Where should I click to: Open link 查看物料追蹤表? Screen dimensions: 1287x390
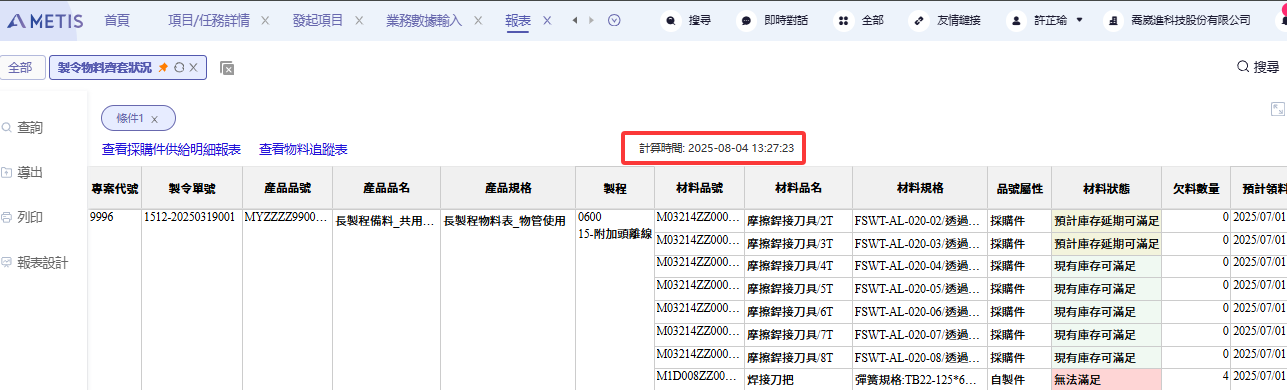coord(303,149)
